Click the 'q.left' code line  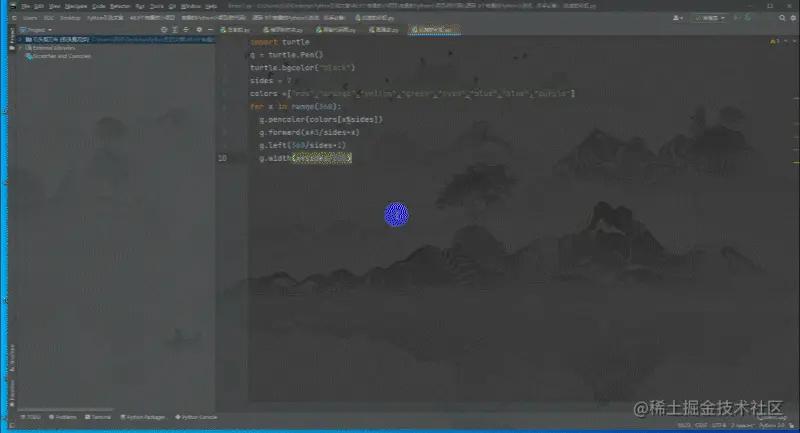pos(302,145)
